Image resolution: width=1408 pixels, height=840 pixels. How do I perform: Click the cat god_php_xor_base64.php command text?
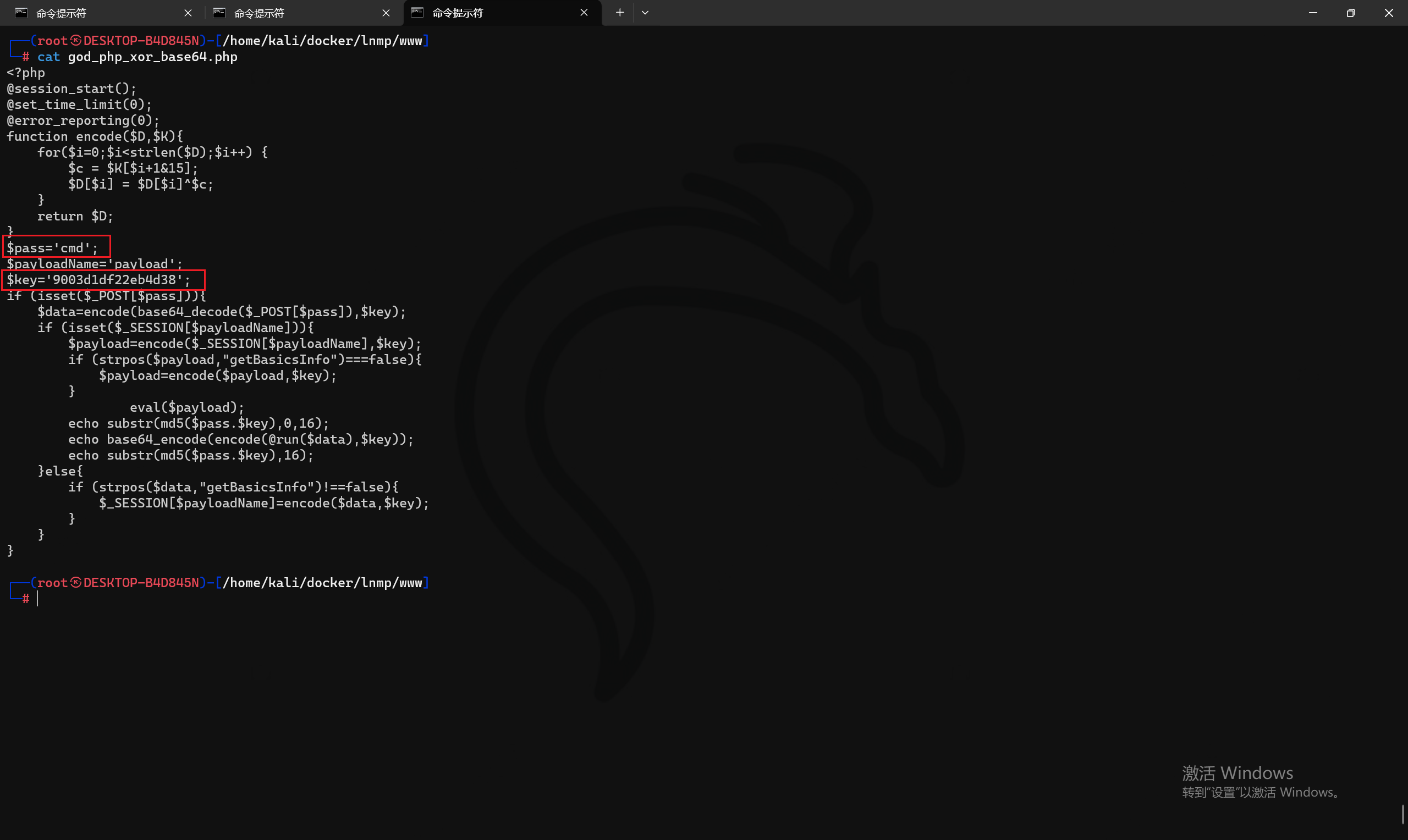click(x=137, y=57)
